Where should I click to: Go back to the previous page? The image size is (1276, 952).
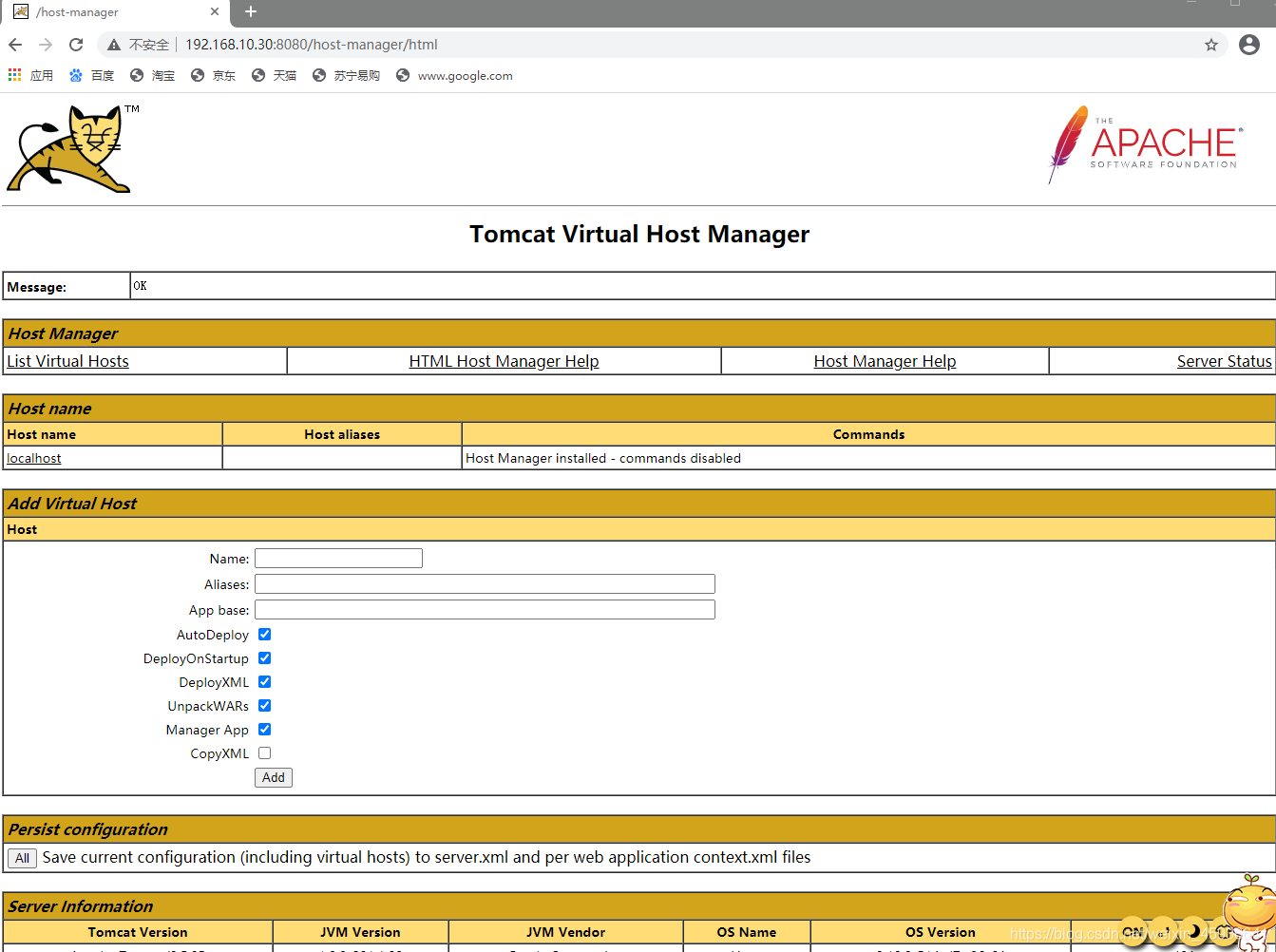click(x=15, y=45)
